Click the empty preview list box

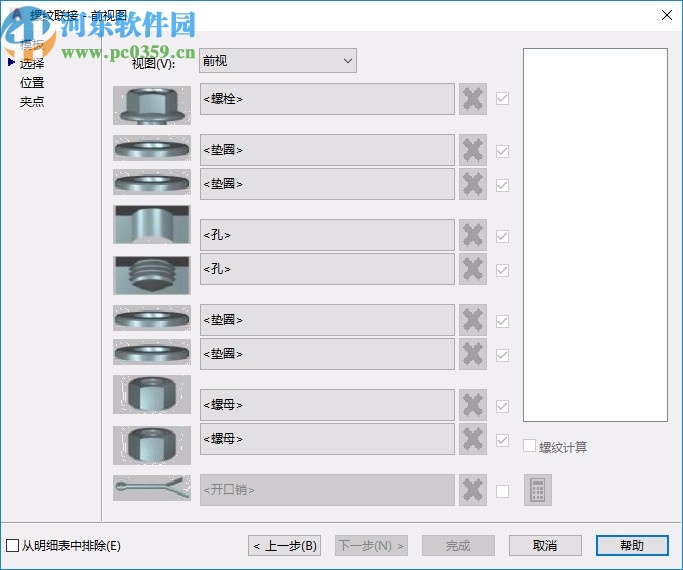tap(595, 235)
